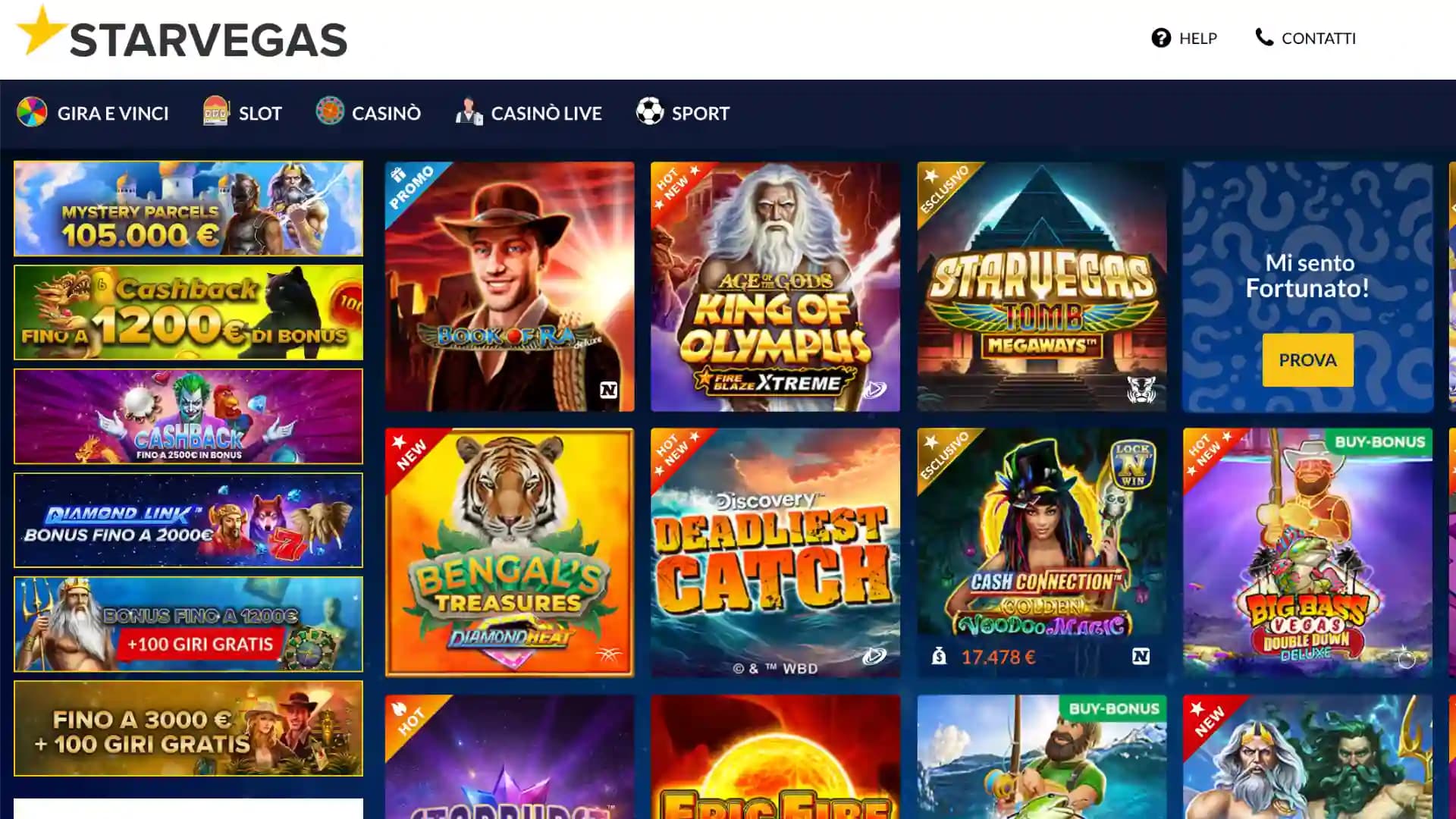Screen dimensions: 1456x819
Task: Click the Sport soccer ball icon
Action: click(x=650, y=111)
